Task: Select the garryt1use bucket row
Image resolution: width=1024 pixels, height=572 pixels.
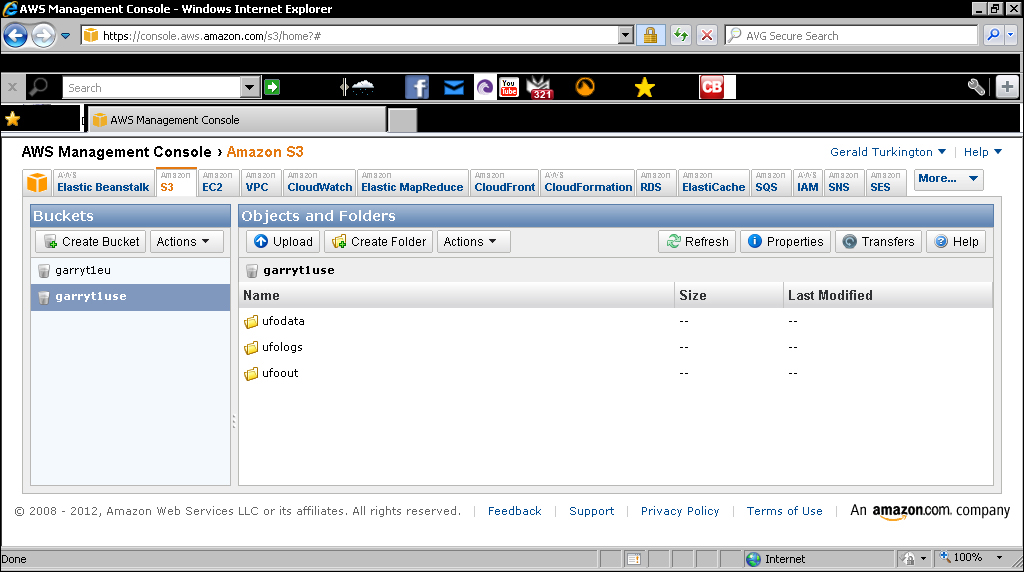Action: [131, 297]
